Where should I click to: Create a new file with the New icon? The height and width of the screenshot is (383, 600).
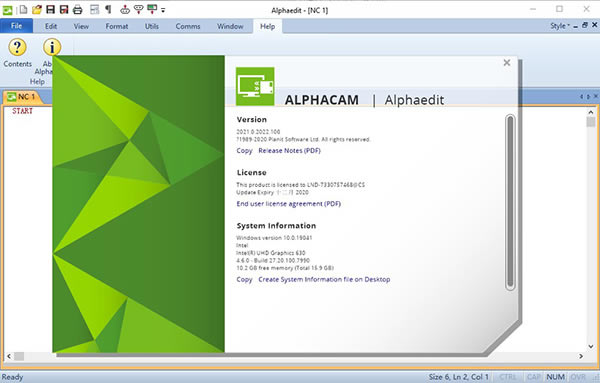pos(23,10)
